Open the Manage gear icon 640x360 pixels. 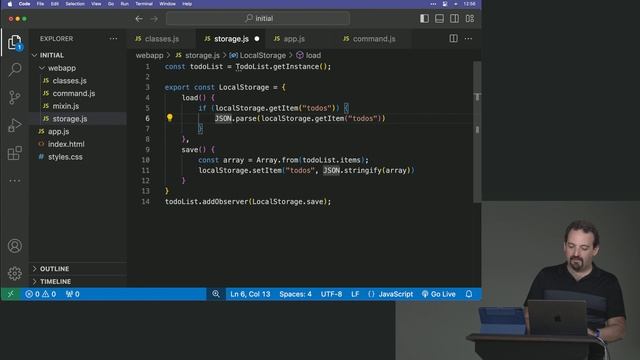point(15,273)
